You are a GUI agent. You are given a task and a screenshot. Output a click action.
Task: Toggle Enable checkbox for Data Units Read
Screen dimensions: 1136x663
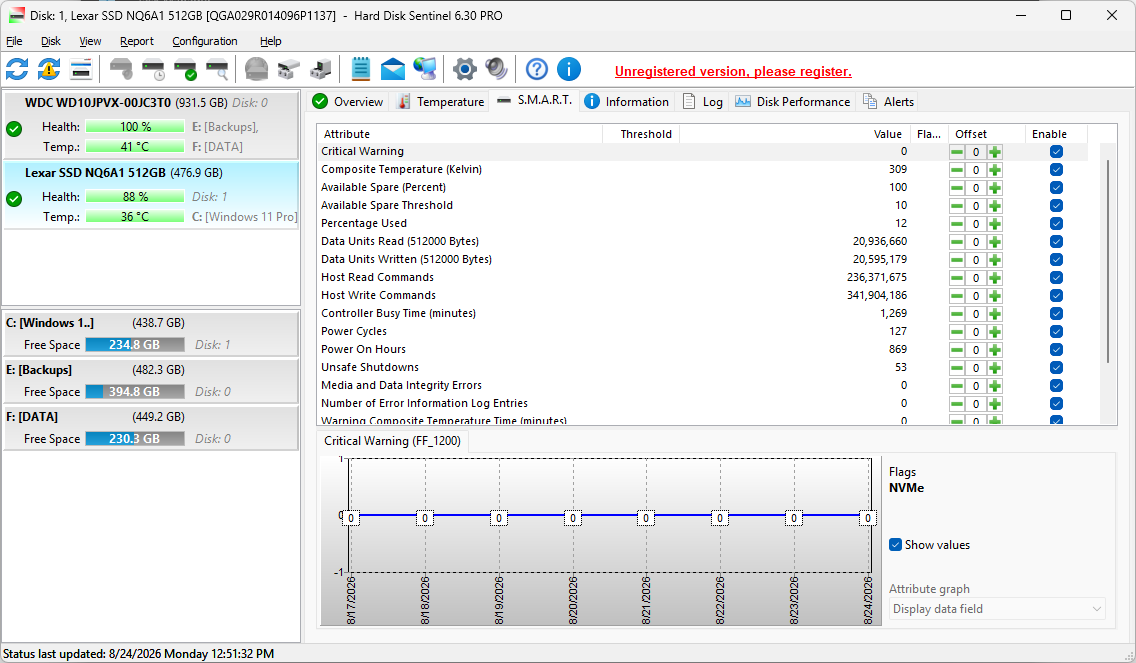(1056, 241)
